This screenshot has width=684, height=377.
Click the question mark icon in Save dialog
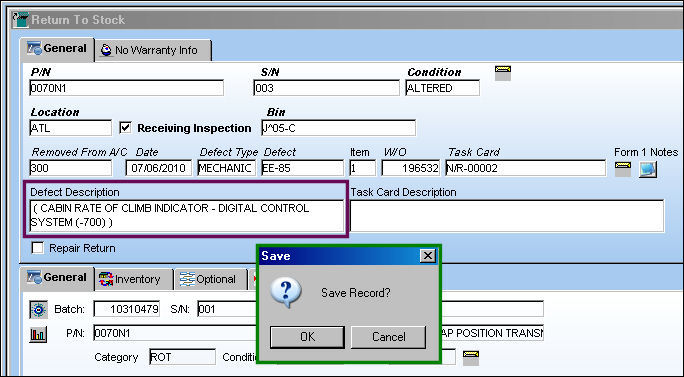[286, 292]
